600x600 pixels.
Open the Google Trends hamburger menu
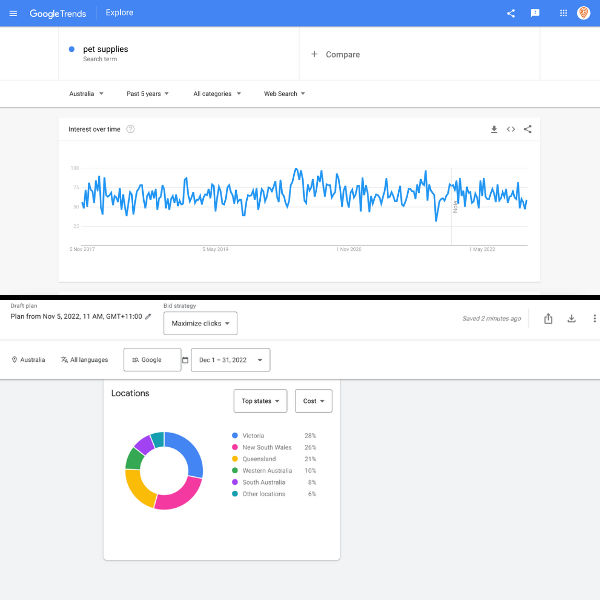coord(13,13)
